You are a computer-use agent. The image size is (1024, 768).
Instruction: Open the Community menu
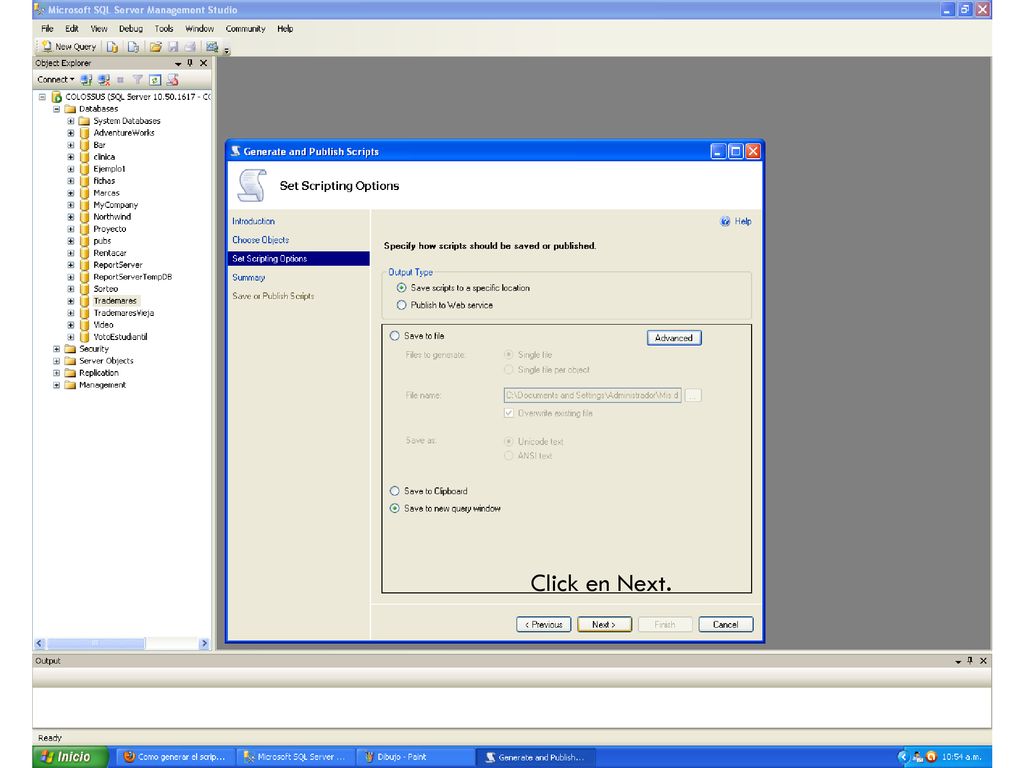point(246,29)
